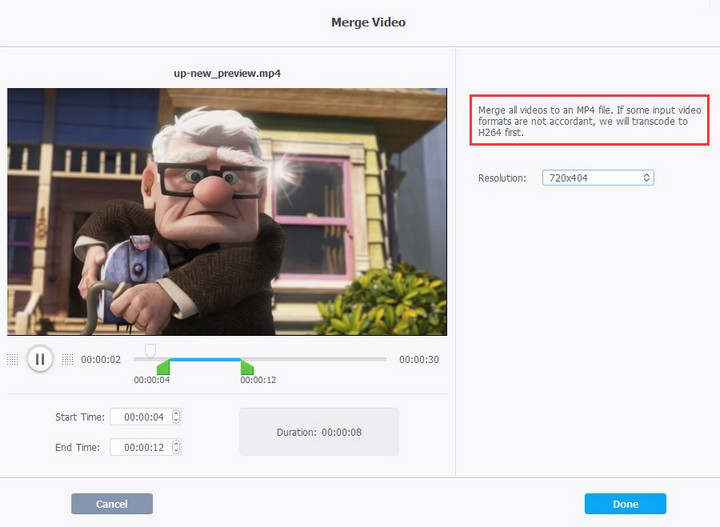Click the dotted grip icon left of pause
The image size is (720, 527).
tap(13, 359)
